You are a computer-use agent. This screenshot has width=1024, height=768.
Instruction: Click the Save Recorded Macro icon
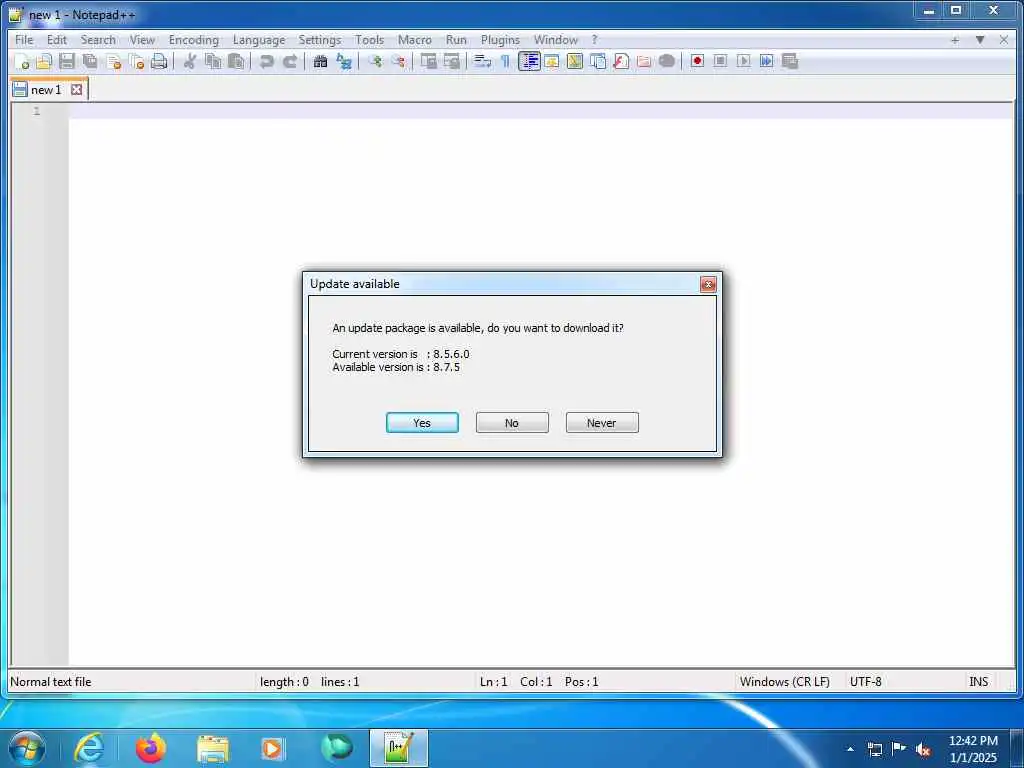click(790, 61)
